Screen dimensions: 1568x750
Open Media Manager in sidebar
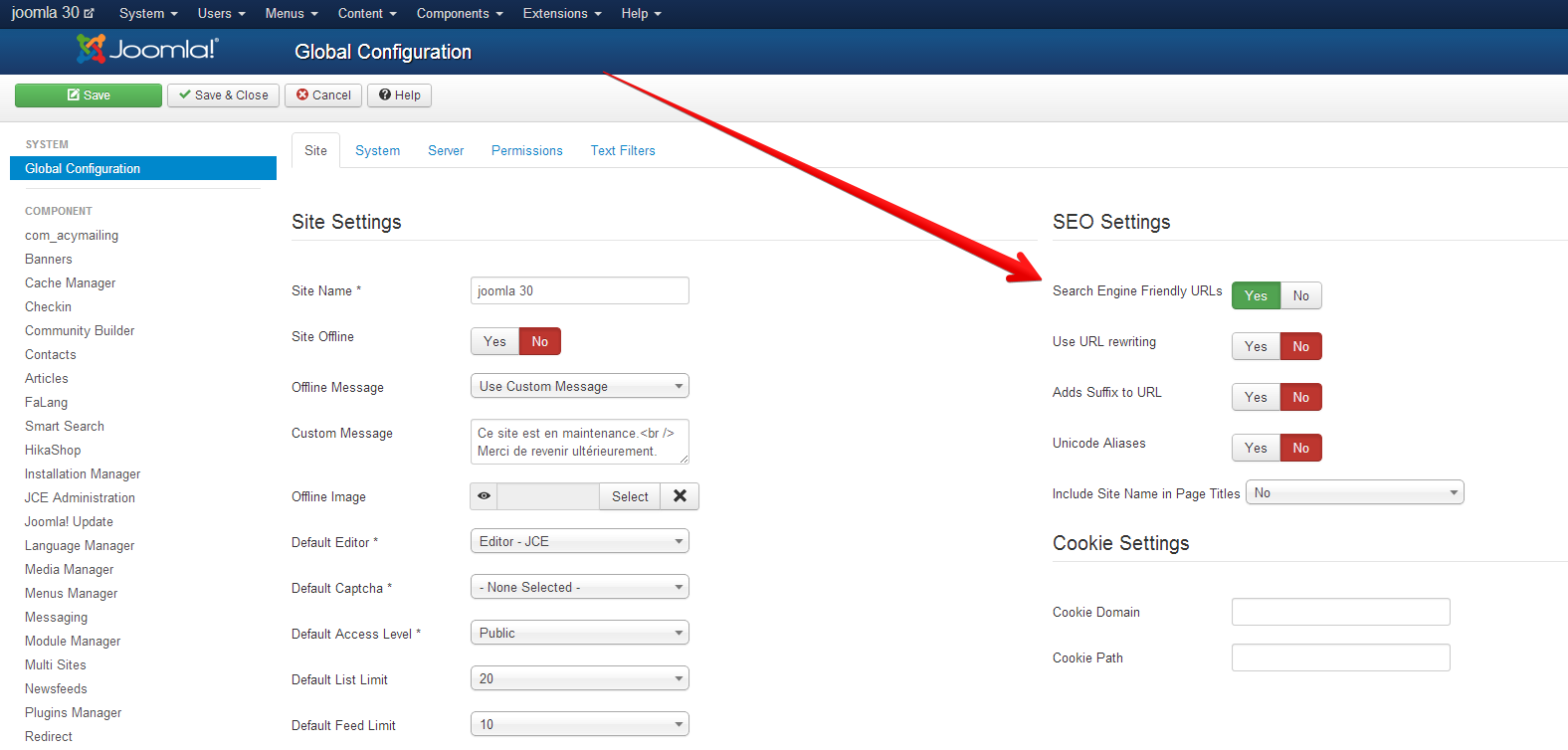(x=70, y=569)
